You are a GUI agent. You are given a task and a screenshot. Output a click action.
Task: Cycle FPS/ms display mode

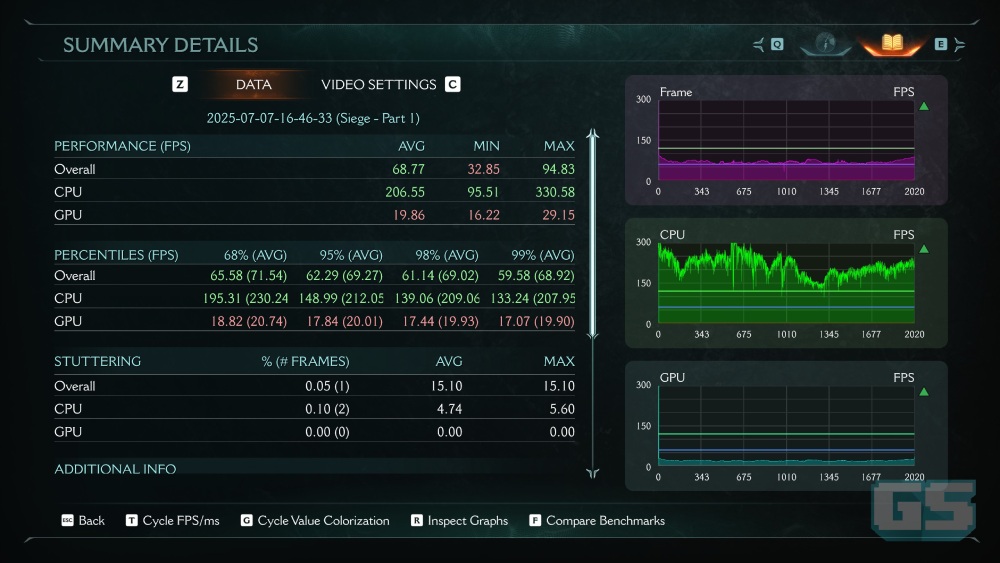[181, 520]
